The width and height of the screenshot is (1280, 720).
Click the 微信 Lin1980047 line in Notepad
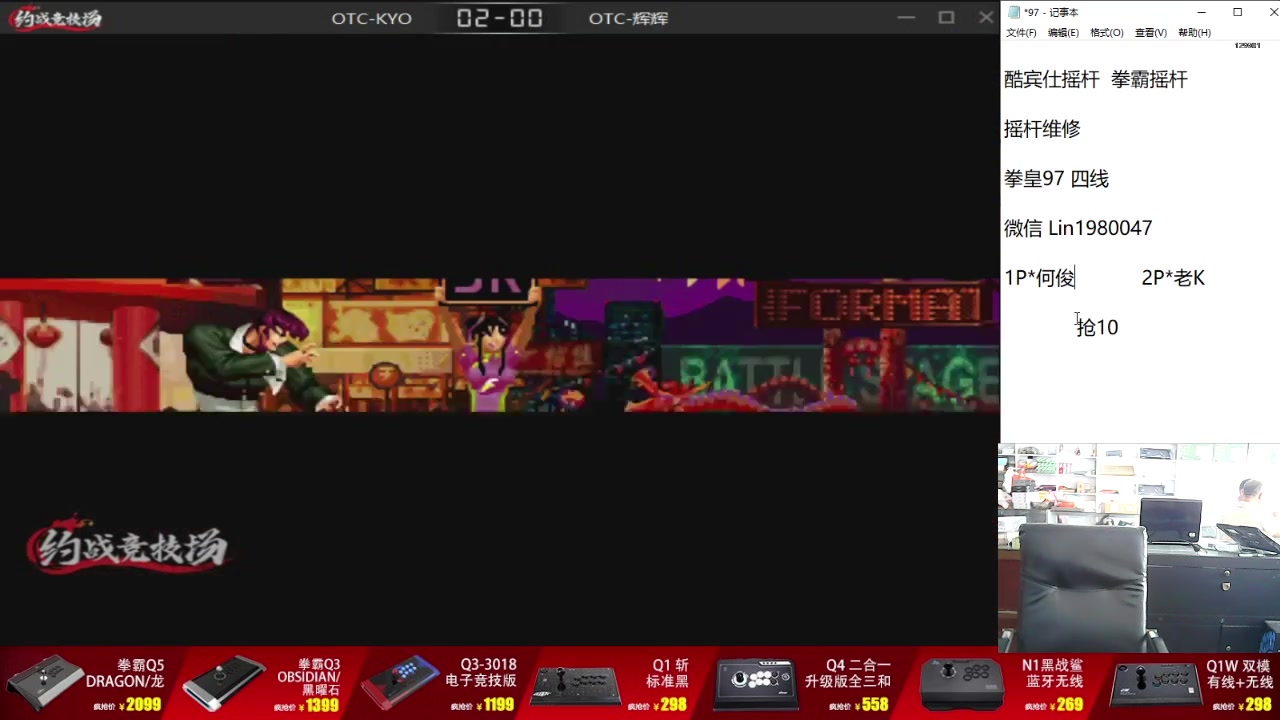coord(1078,228)
